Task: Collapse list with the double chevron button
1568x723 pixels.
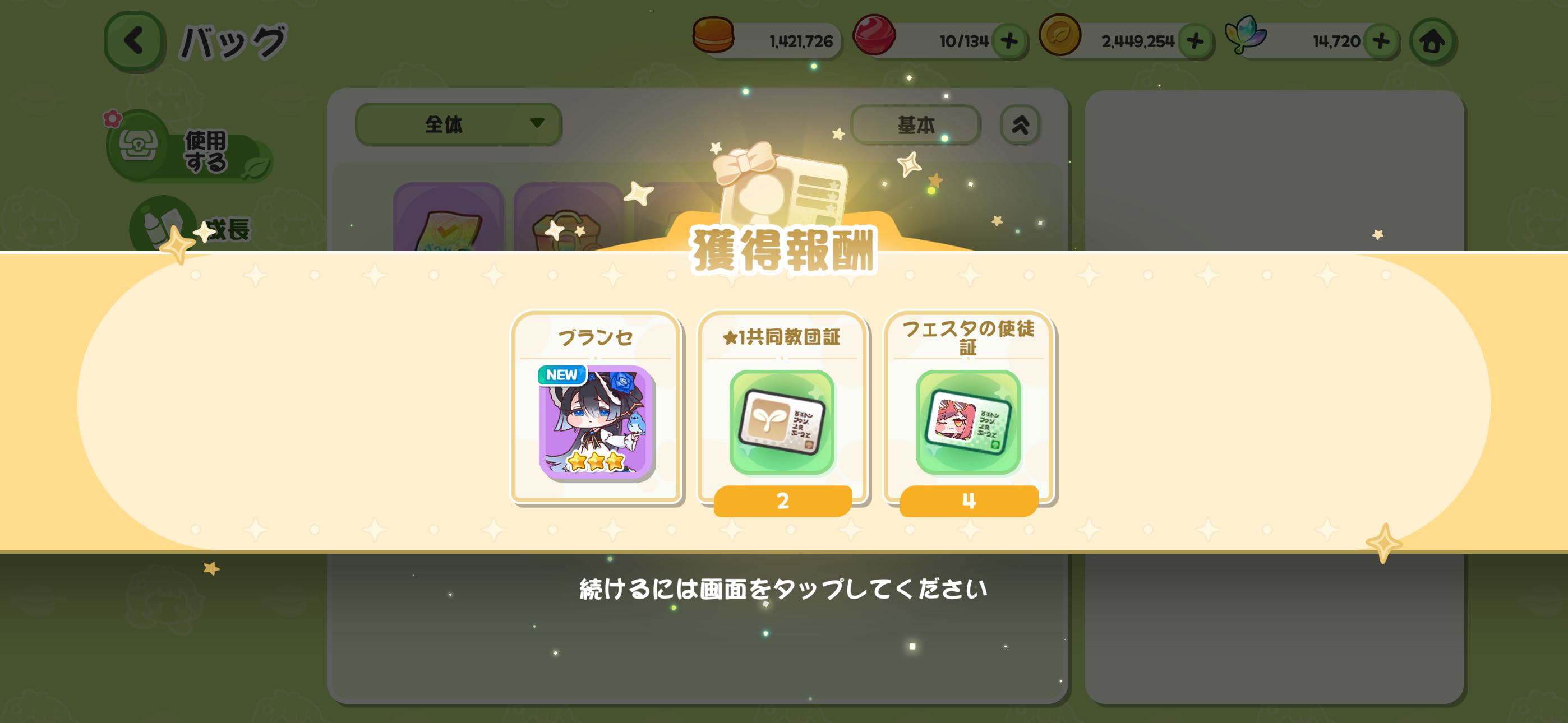Action: [1020, 125]
